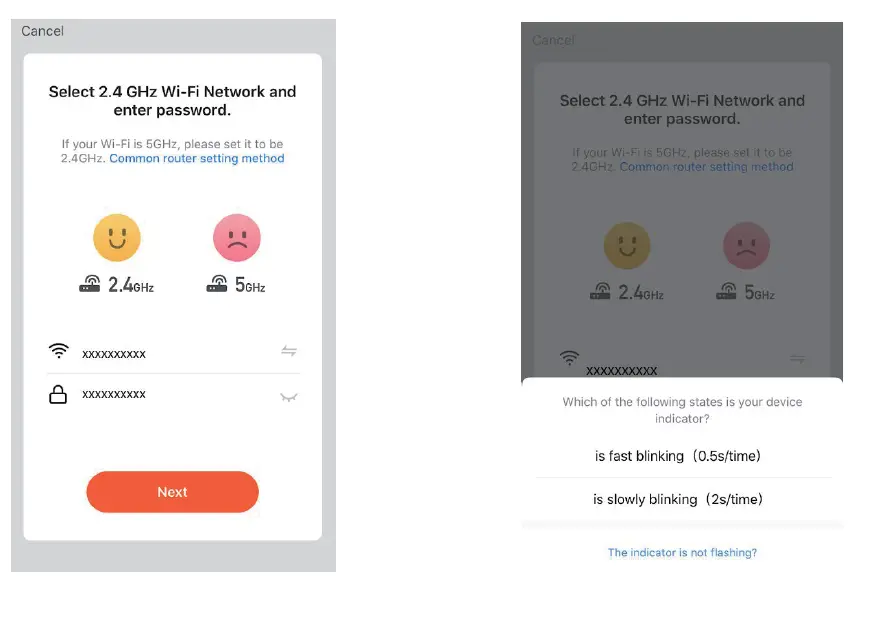Click the dimmed sad face behind the dialog
892x622 pixels.
coord(746,246)
